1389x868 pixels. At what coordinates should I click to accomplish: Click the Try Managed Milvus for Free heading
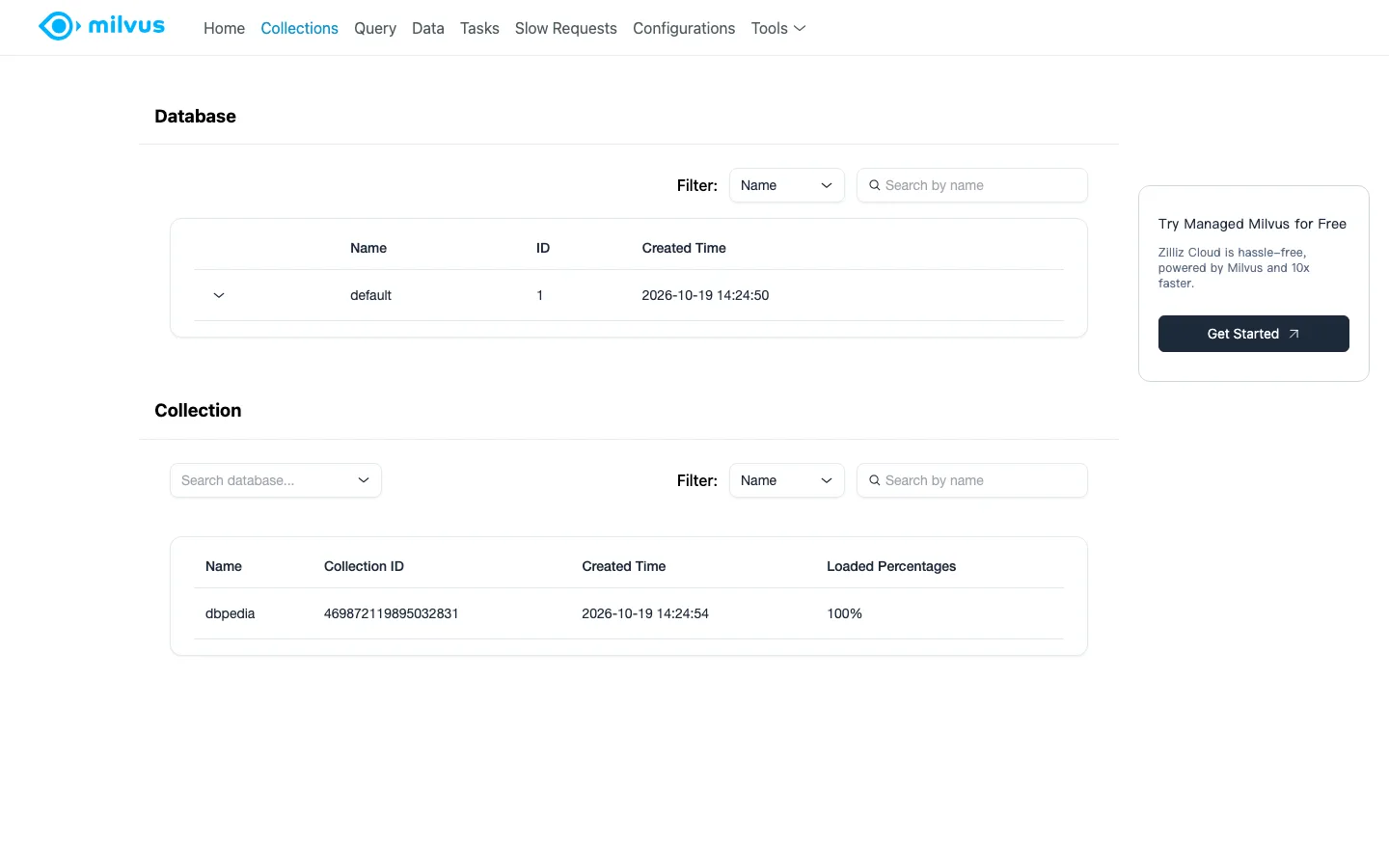[1252, 224]
